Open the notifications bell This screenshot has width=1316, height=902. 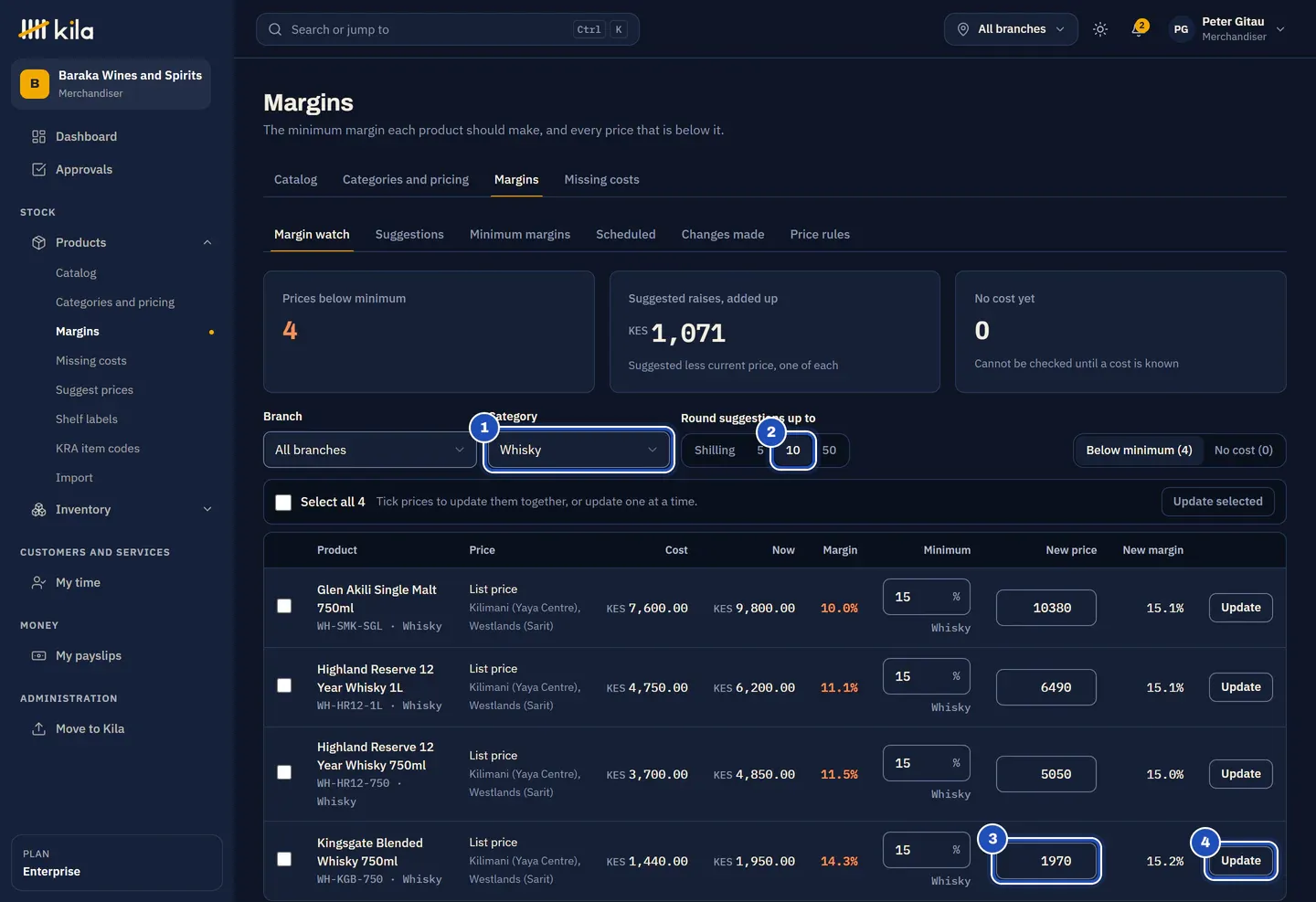[x=1138, y=29]
